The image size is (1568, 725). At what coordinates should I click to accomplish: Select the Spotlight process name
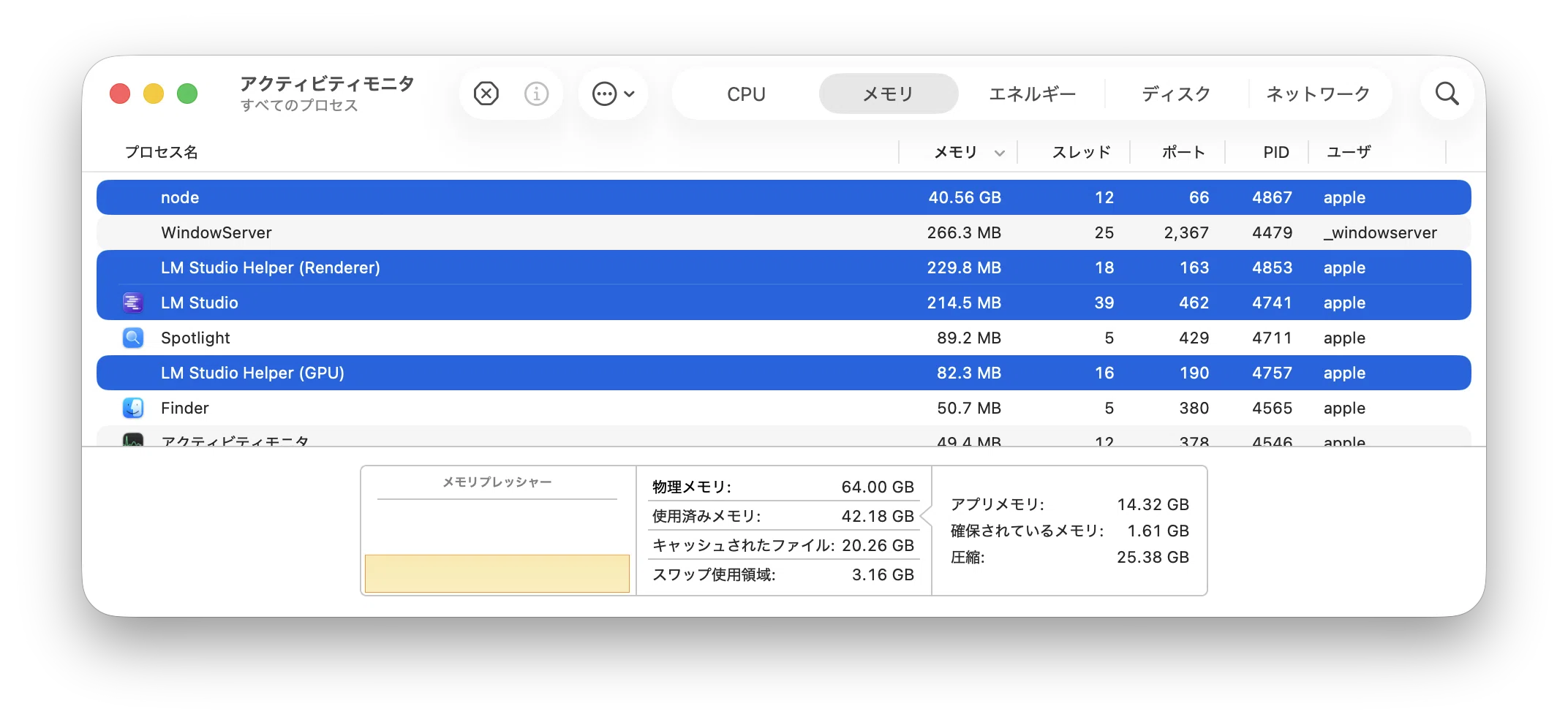pos(195,338)
